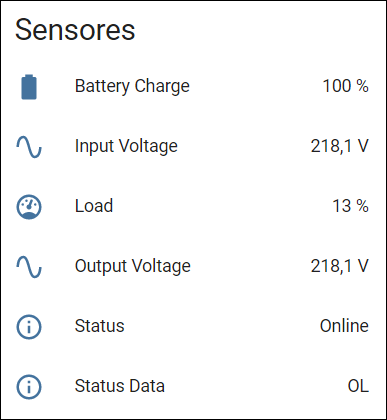The width and height of the screenshot is (387, 420).
Task: Click the 100 % battery value
Action: point(345,86)
